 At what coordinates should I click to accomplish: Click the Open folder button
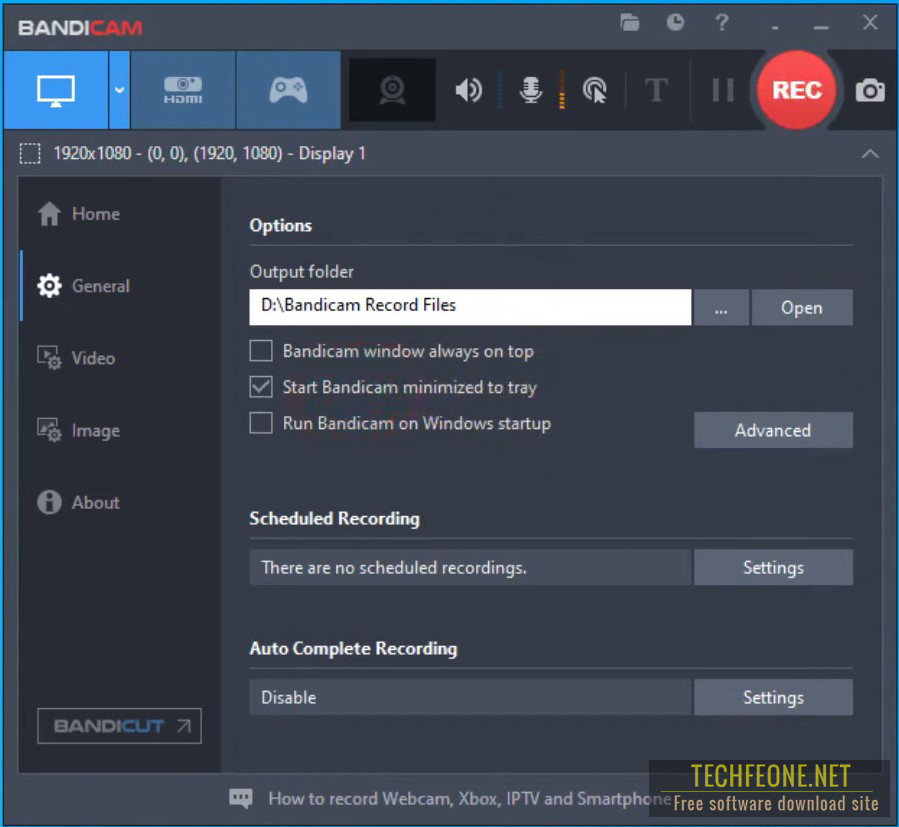pyautogui.click(x=802, y=307)
